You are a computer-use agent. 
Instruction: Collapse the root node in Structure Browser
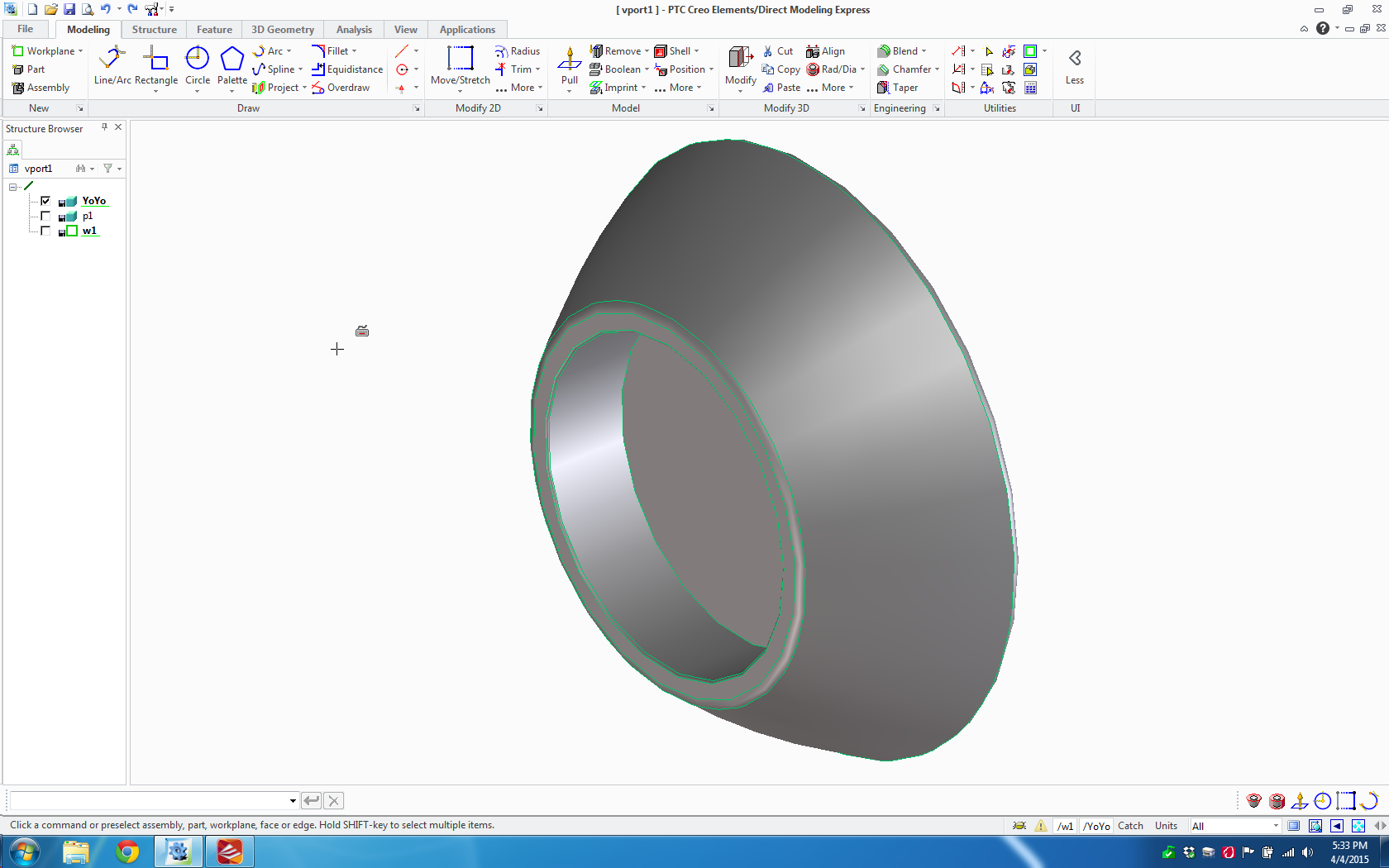coord(15,186)
